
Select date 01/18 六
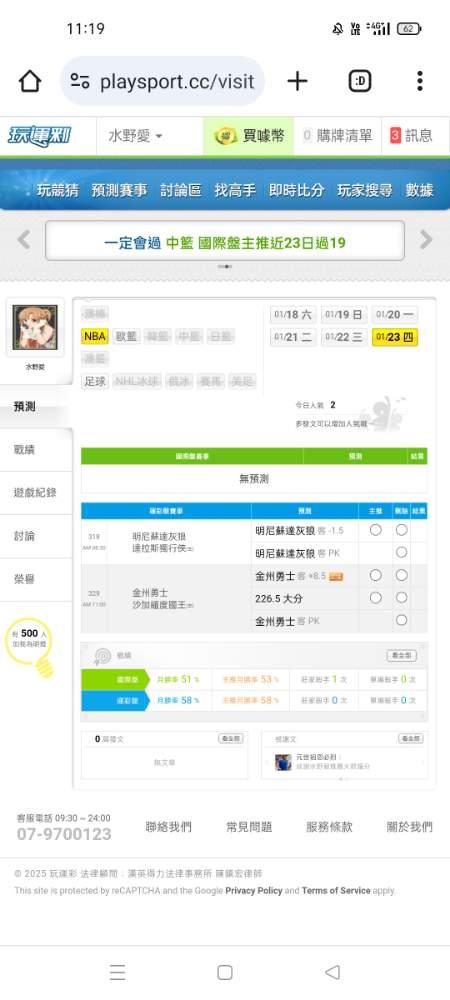point(293,314)
